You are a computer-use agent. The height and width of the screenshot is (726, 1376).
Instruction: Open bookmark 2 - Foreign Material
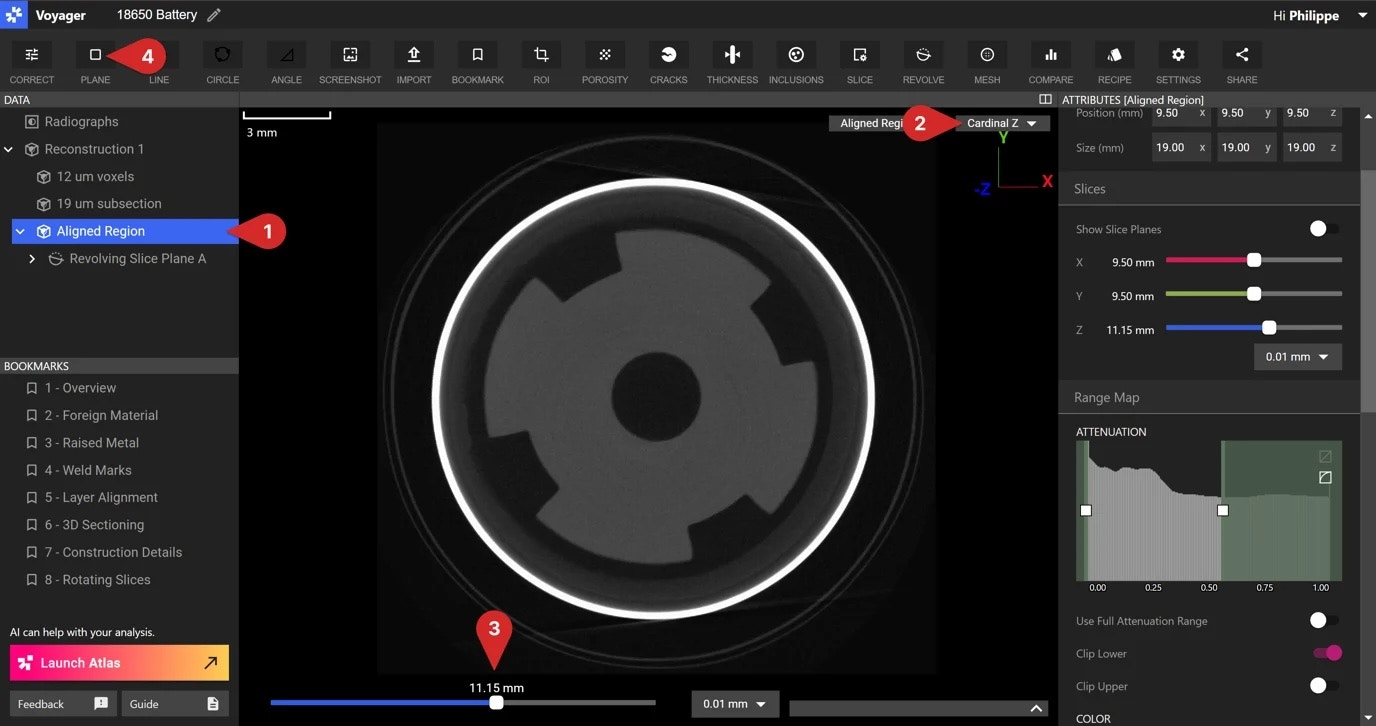[101, 415]
